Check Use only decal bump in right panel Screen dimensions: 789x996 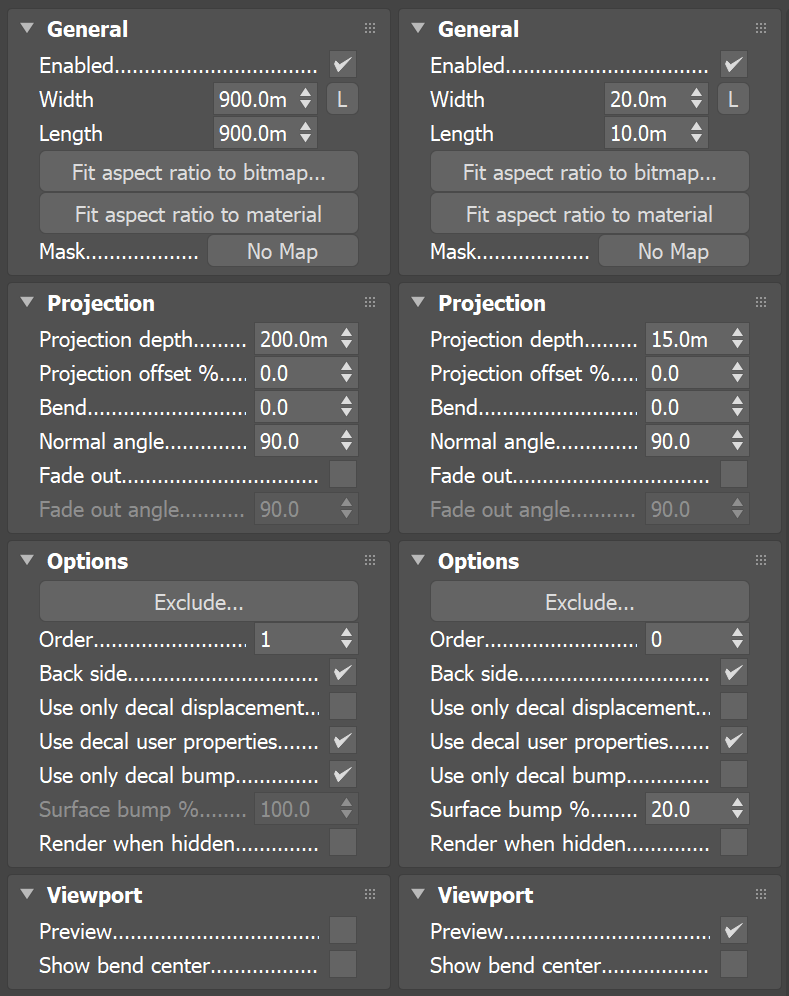pyautogui.click(x=734, y=774)
